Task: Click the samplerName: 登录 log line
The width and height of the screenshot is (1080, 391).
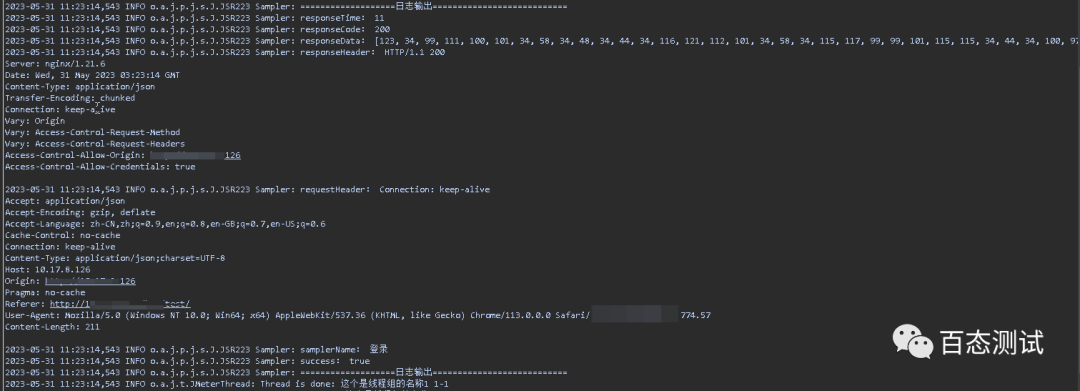Action: tap(196, 349)
